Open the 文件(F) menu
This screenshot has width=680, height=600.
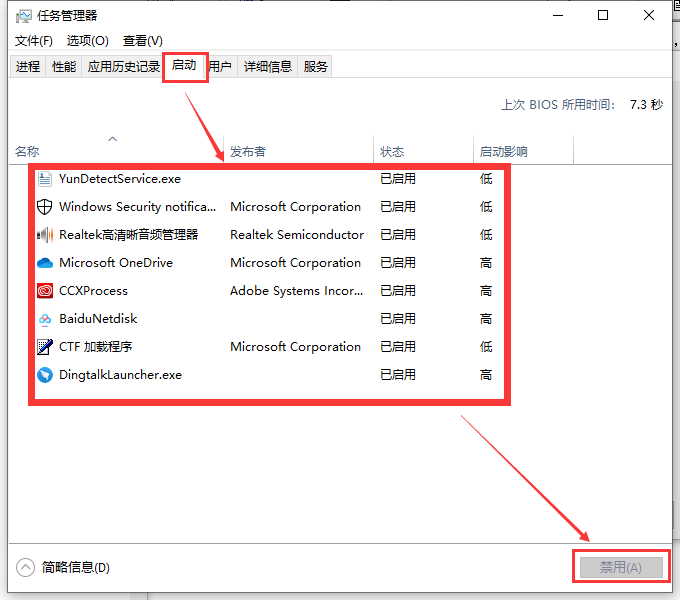pos(34,41)
